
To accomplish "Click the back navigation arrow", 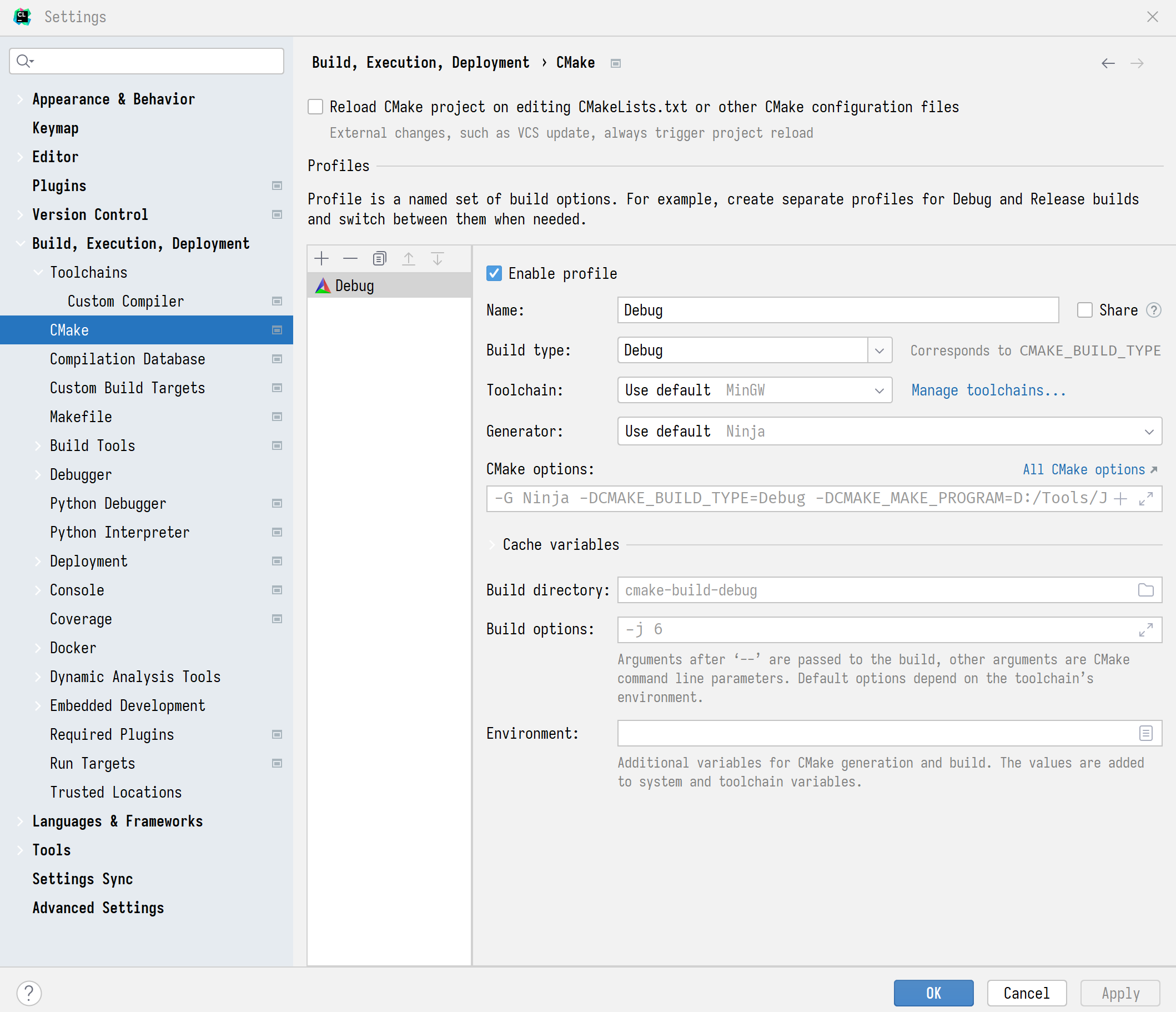I will coord(1108,63).
